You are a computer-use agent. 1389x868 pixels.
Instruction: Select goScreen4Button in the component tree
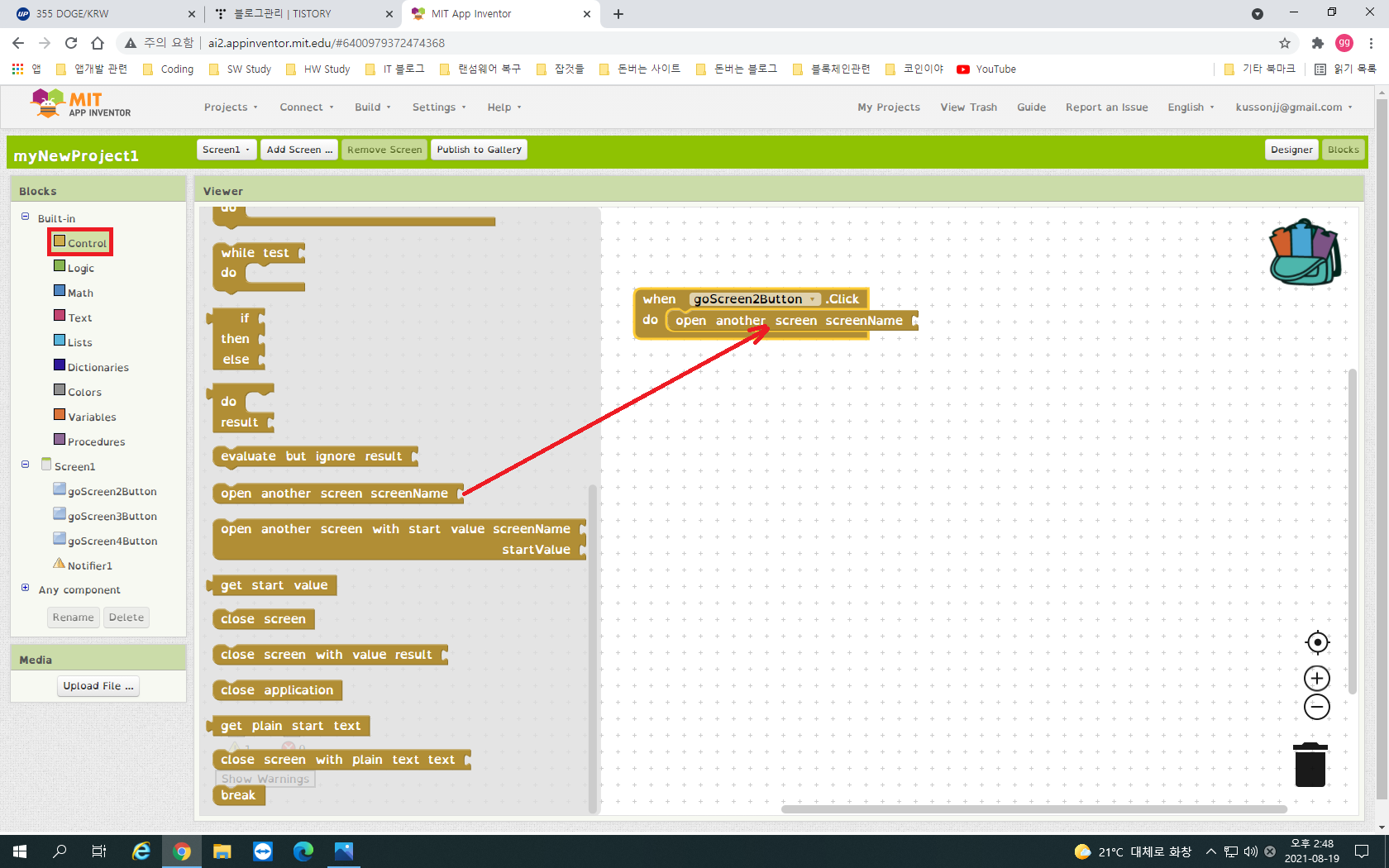tap(112, 541)
